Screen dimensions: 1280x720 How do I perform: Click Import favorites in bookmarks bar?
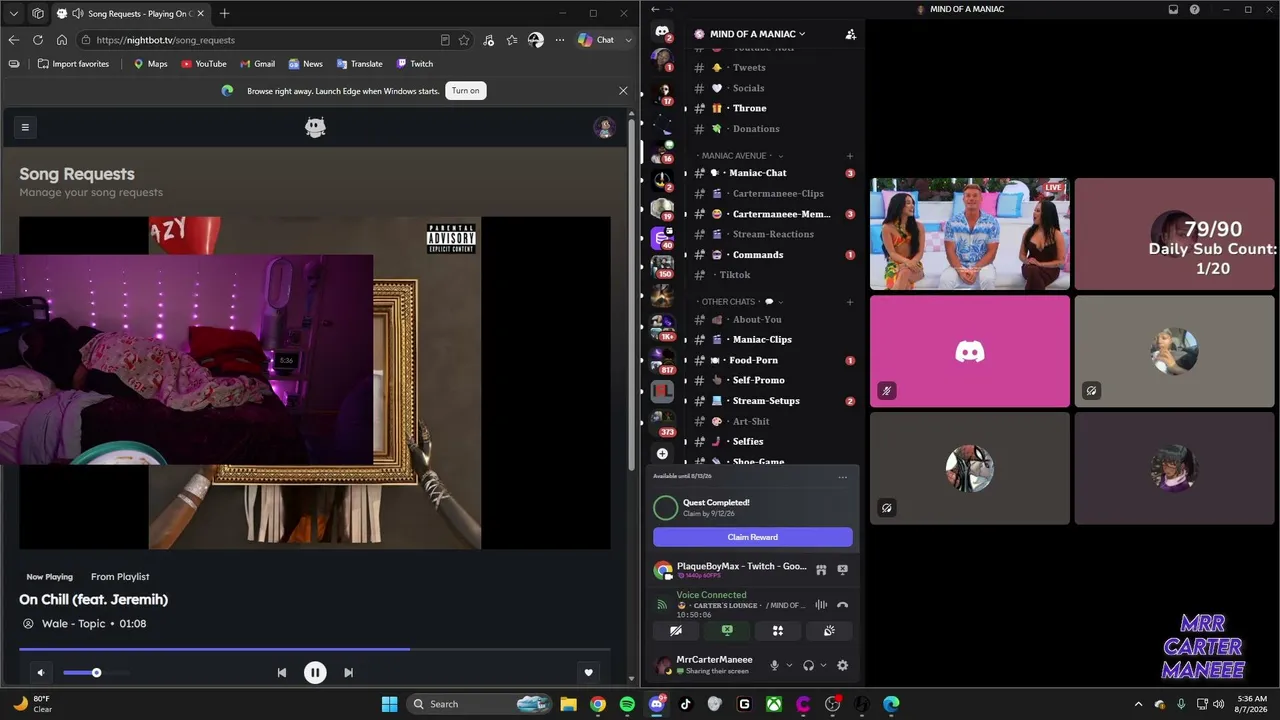tap(73, 64)
